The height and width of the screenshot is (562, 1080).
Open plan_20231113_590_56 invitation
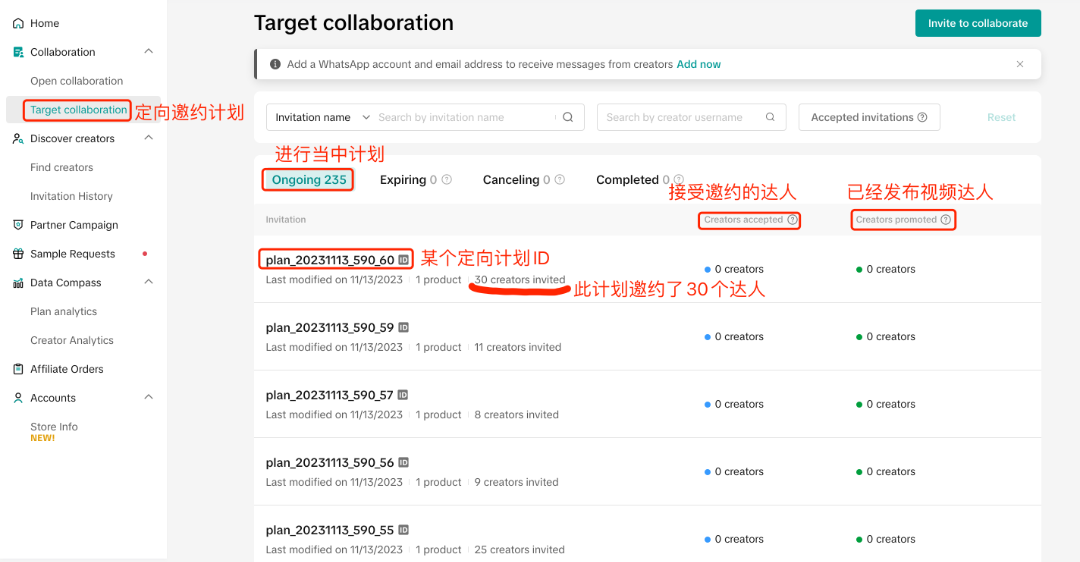point(330,462)
